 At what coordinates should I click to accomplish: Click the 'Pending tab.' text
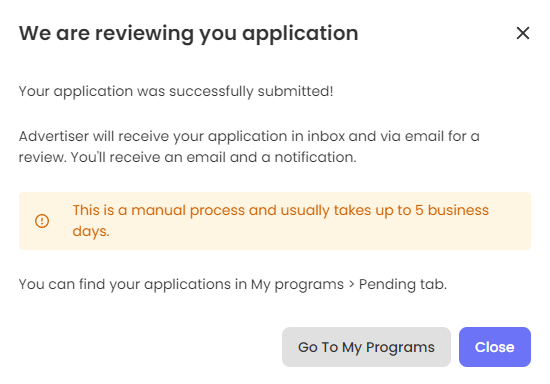click(403, 284)
